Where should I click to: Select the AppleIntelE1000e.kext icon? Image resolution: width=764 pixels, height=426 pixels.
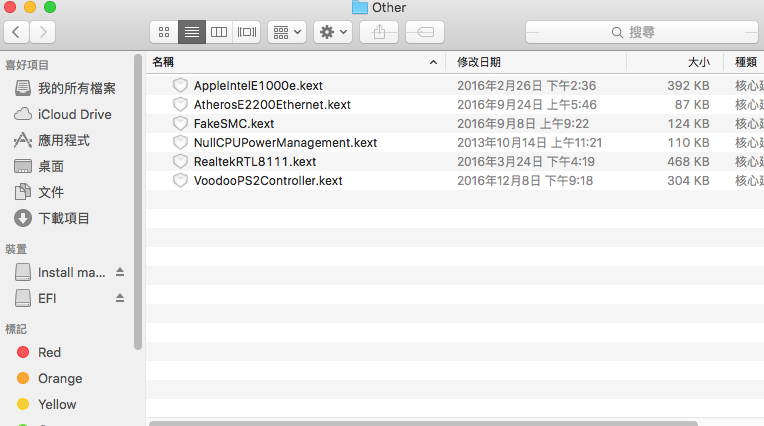coord(180,85)
